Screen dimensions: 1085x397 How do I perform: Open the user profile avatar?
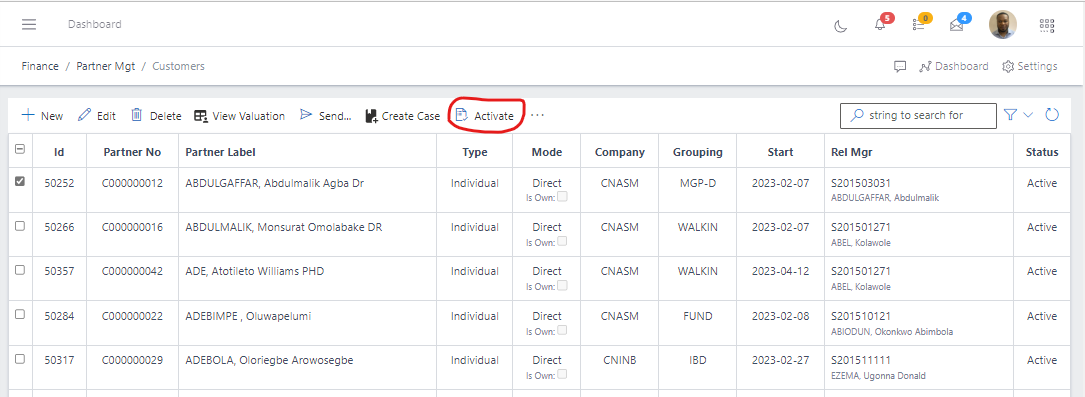coord(1003,24)
